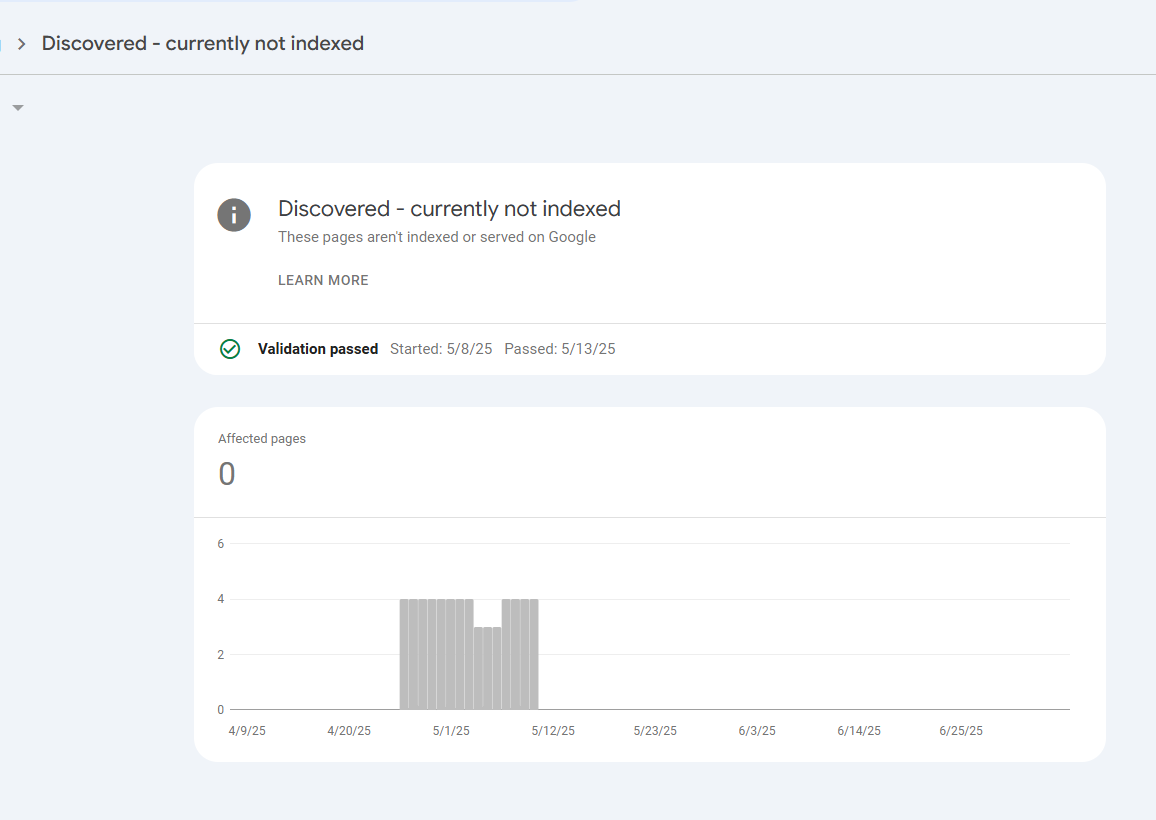
Task: Click the 6/25/25 date axis label
Action: [960, 730]
